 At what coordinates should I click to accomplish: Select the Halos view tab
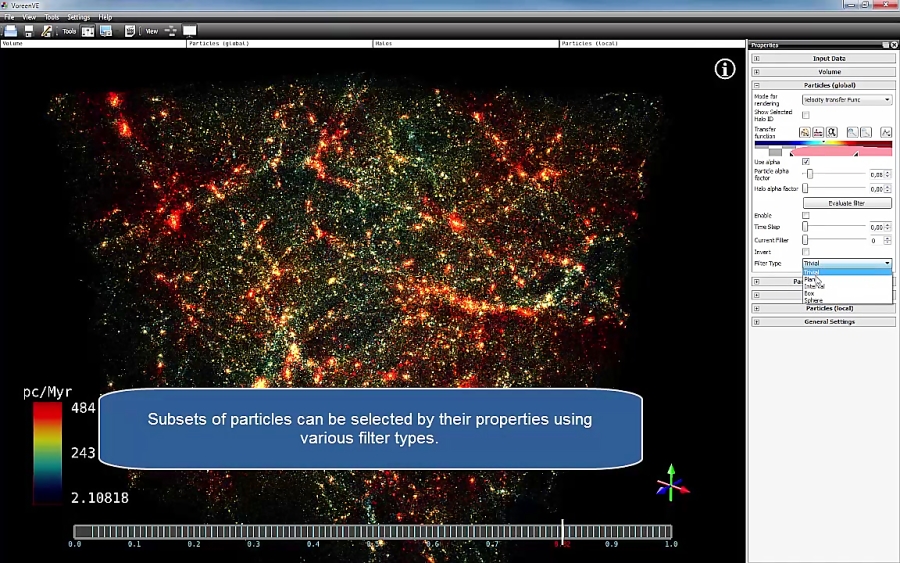[x=465, y=44]
